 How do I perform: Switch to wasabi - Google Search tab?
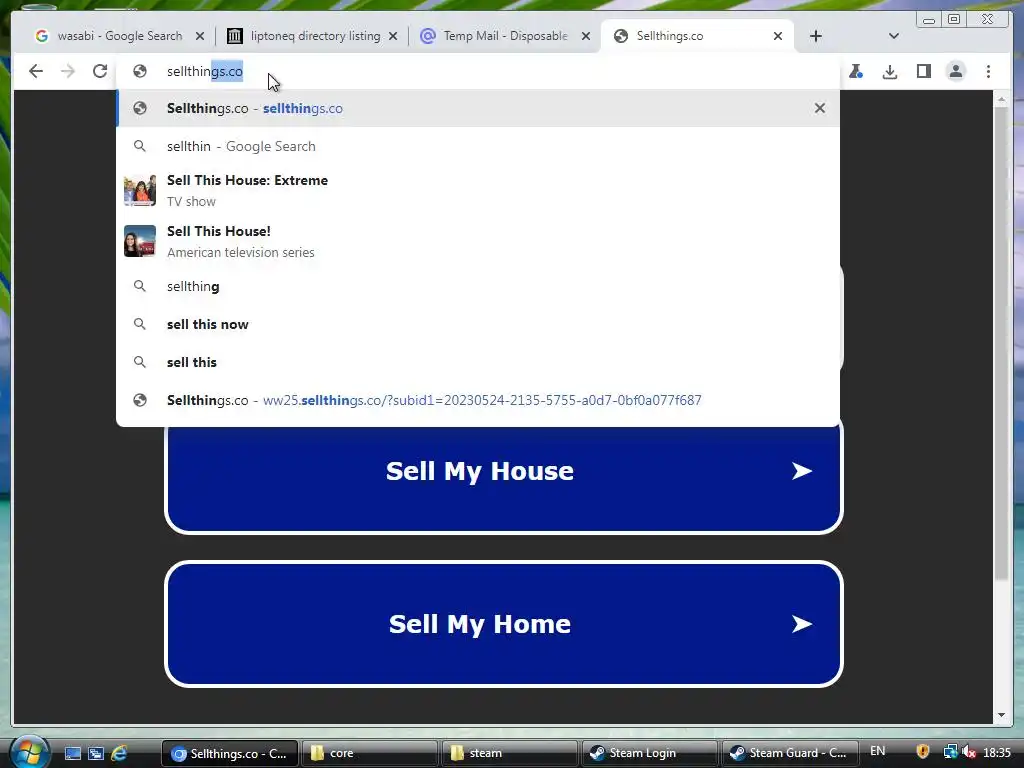119,36
